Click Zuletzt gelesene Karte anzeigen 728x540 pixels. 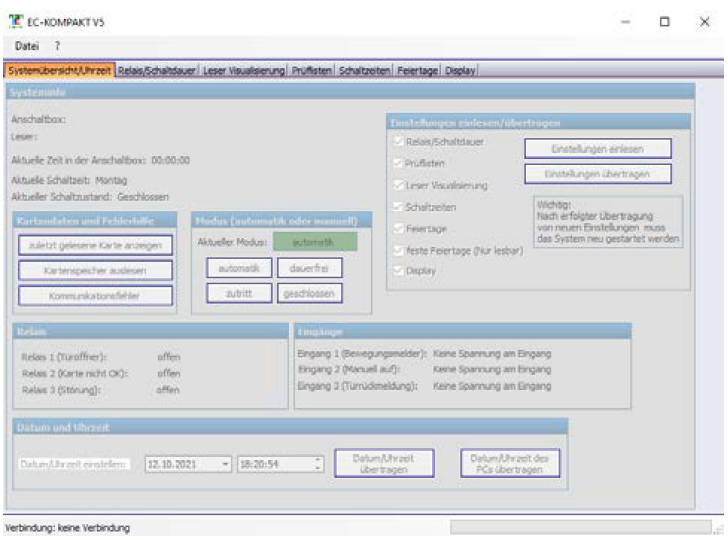pyautogui.click(x=96, y=245)
